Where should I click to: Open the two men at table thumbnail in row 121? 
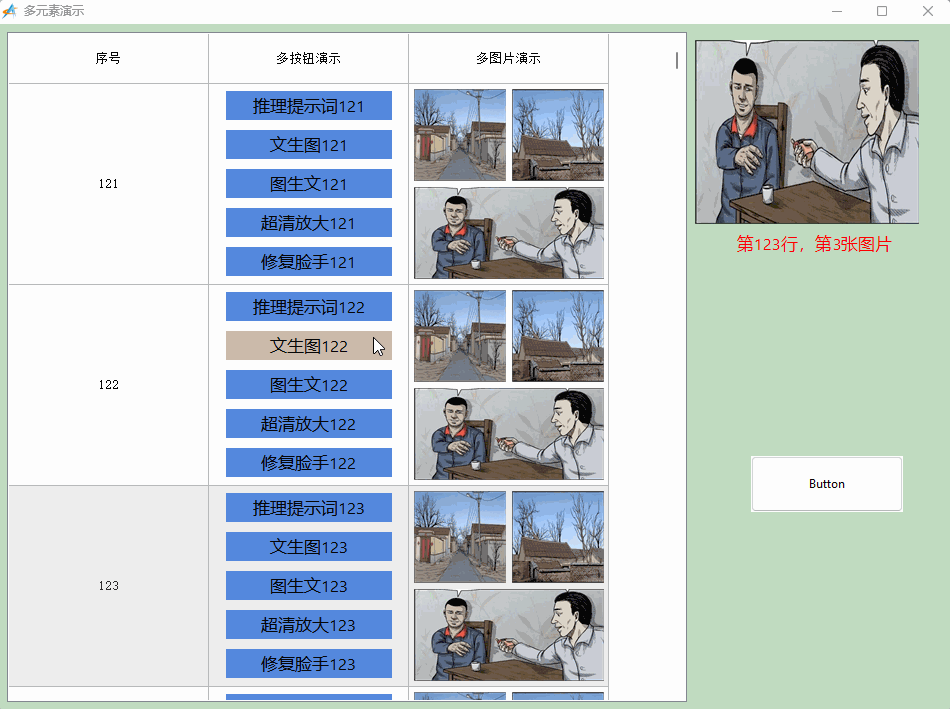pos(509,233)
